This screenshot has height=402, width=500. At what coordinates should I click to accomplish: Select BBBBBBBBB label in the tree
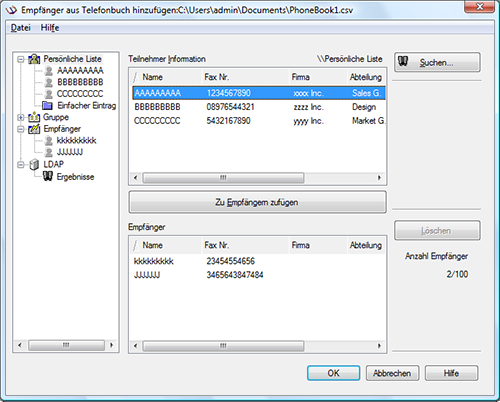pos(80,82)
